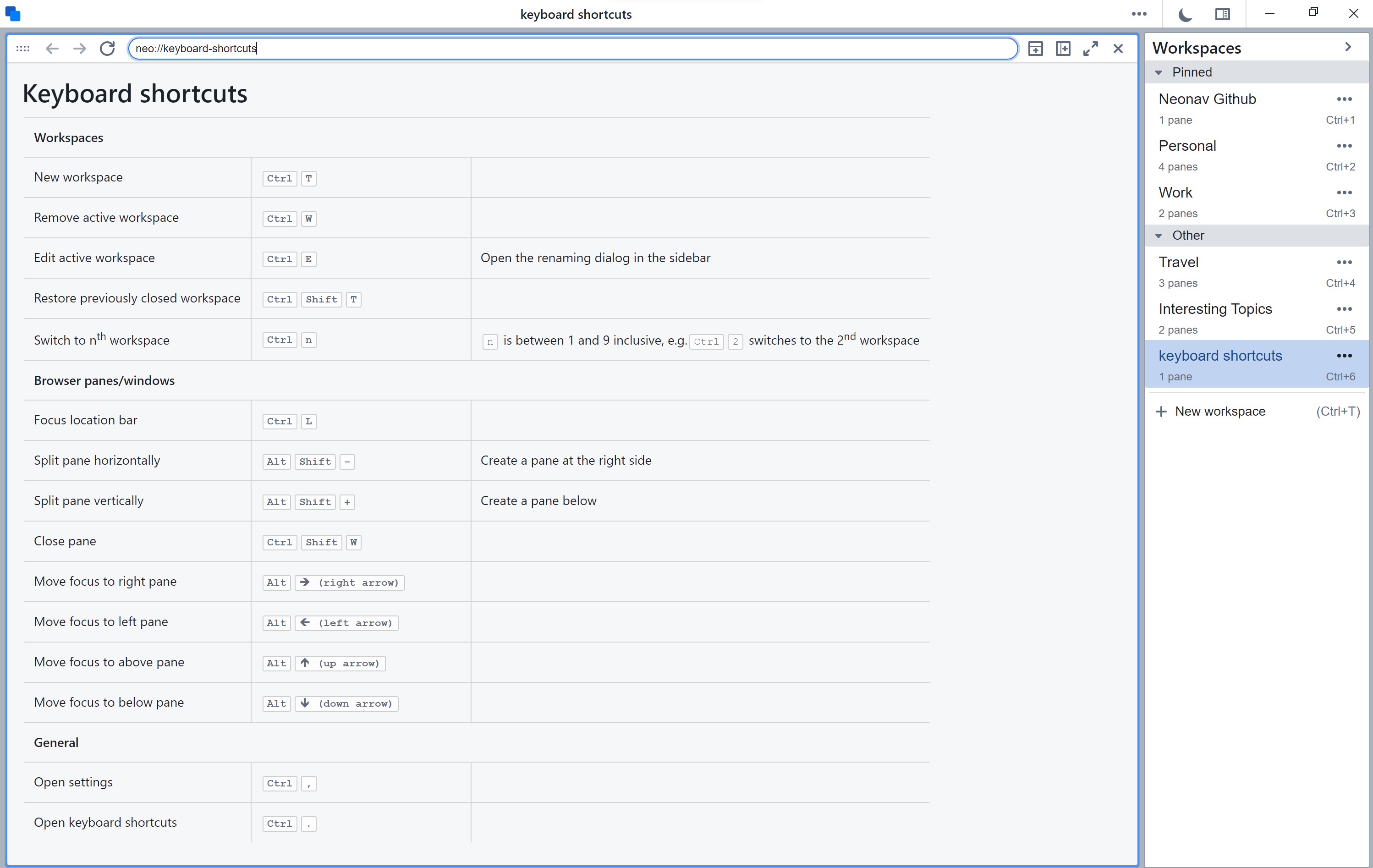Reload the current pane page
Viewport: 1373px width, 868px height.
107,49
